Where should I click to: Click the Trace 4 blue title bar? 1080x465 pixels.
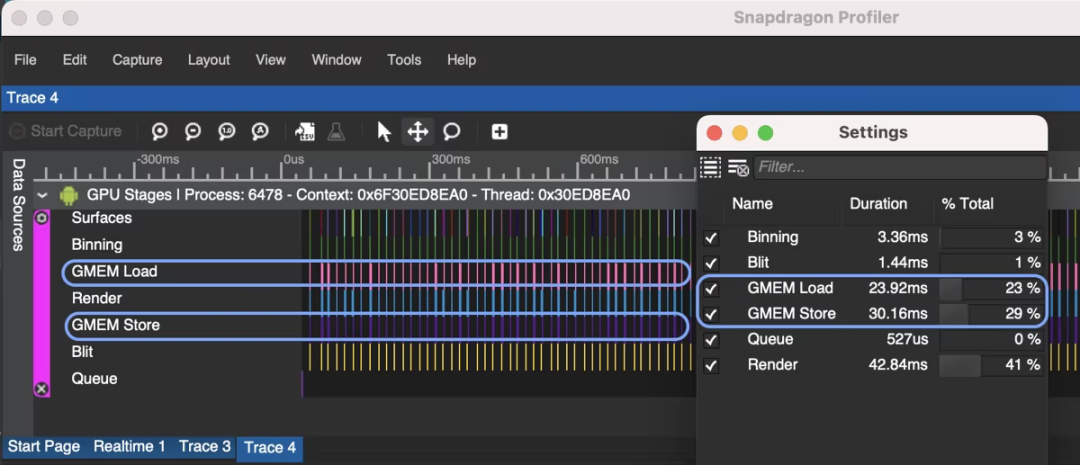click(x=540, y=98)
